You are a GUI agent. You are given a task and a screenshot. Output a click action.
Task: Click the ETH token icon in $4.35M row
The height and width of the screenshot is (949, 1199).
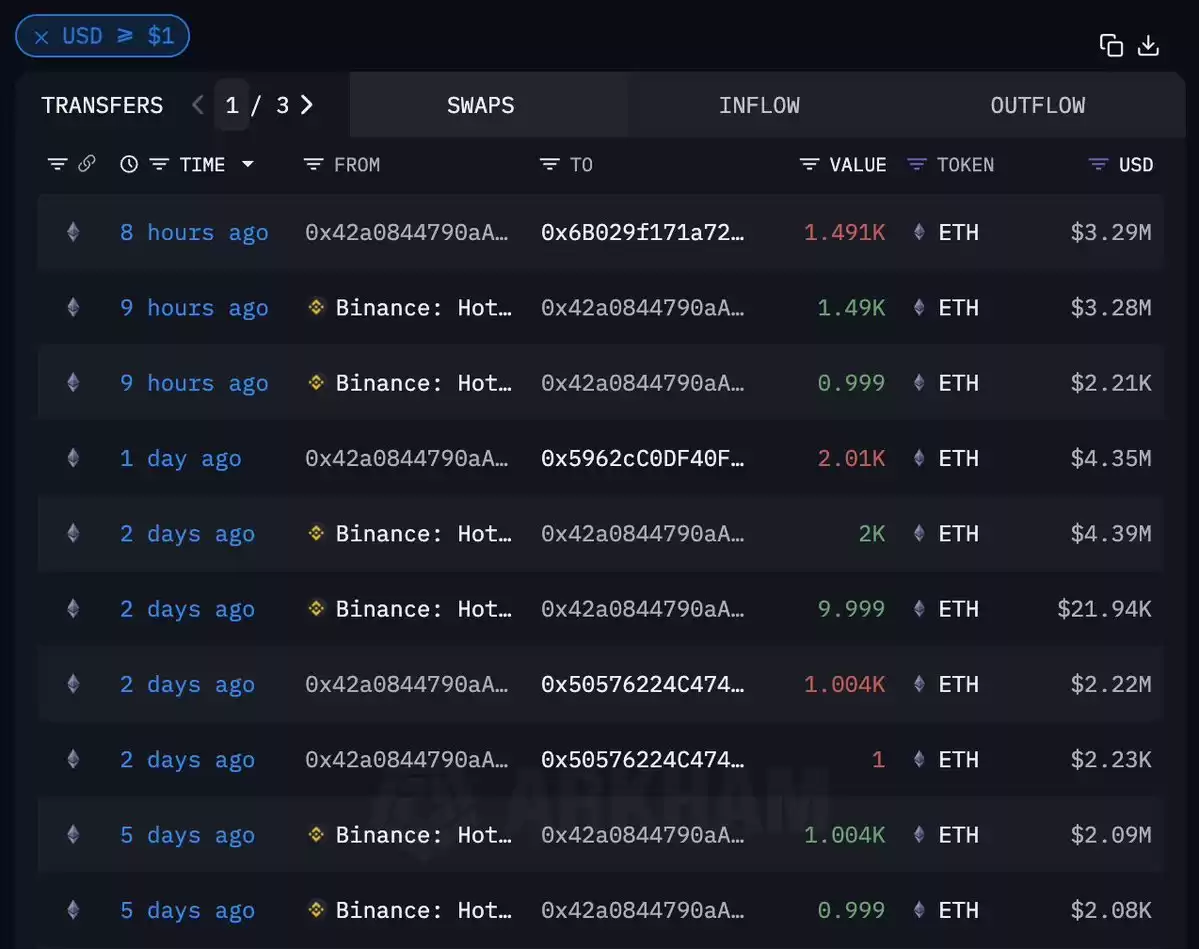tap(919, 457)
